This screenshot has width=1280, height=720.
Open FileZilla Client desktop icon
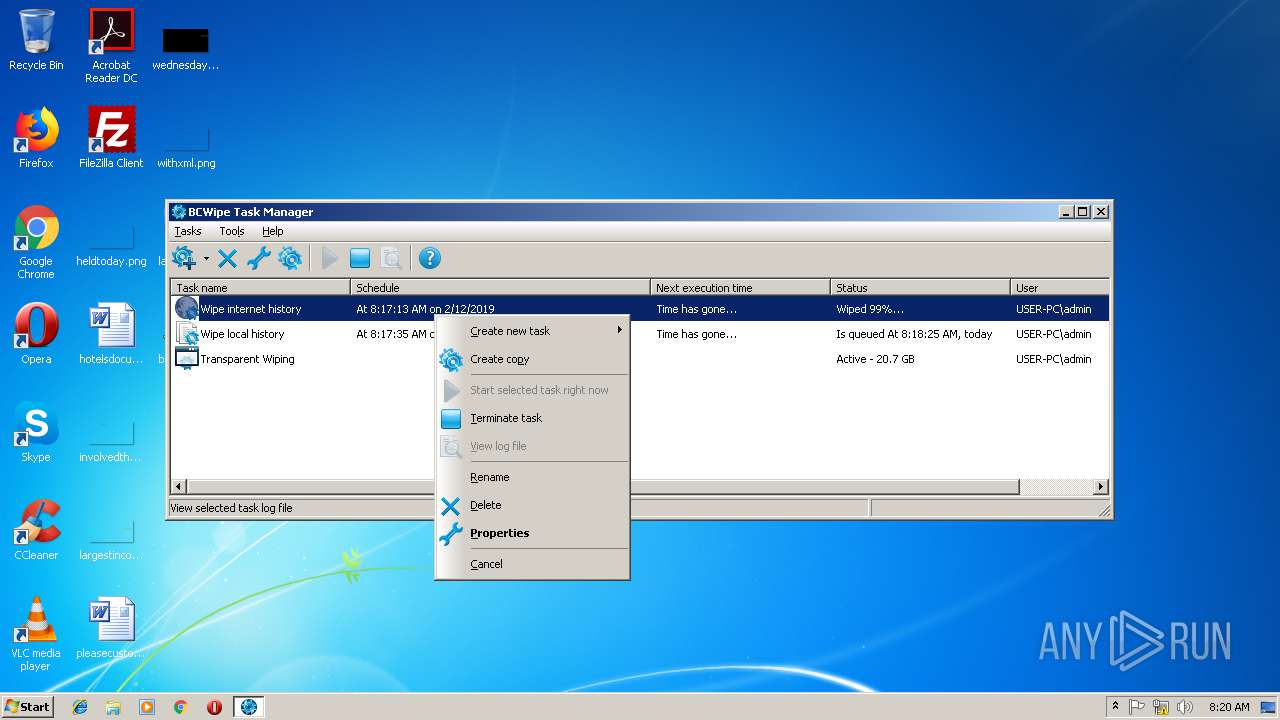click(111, 138)
